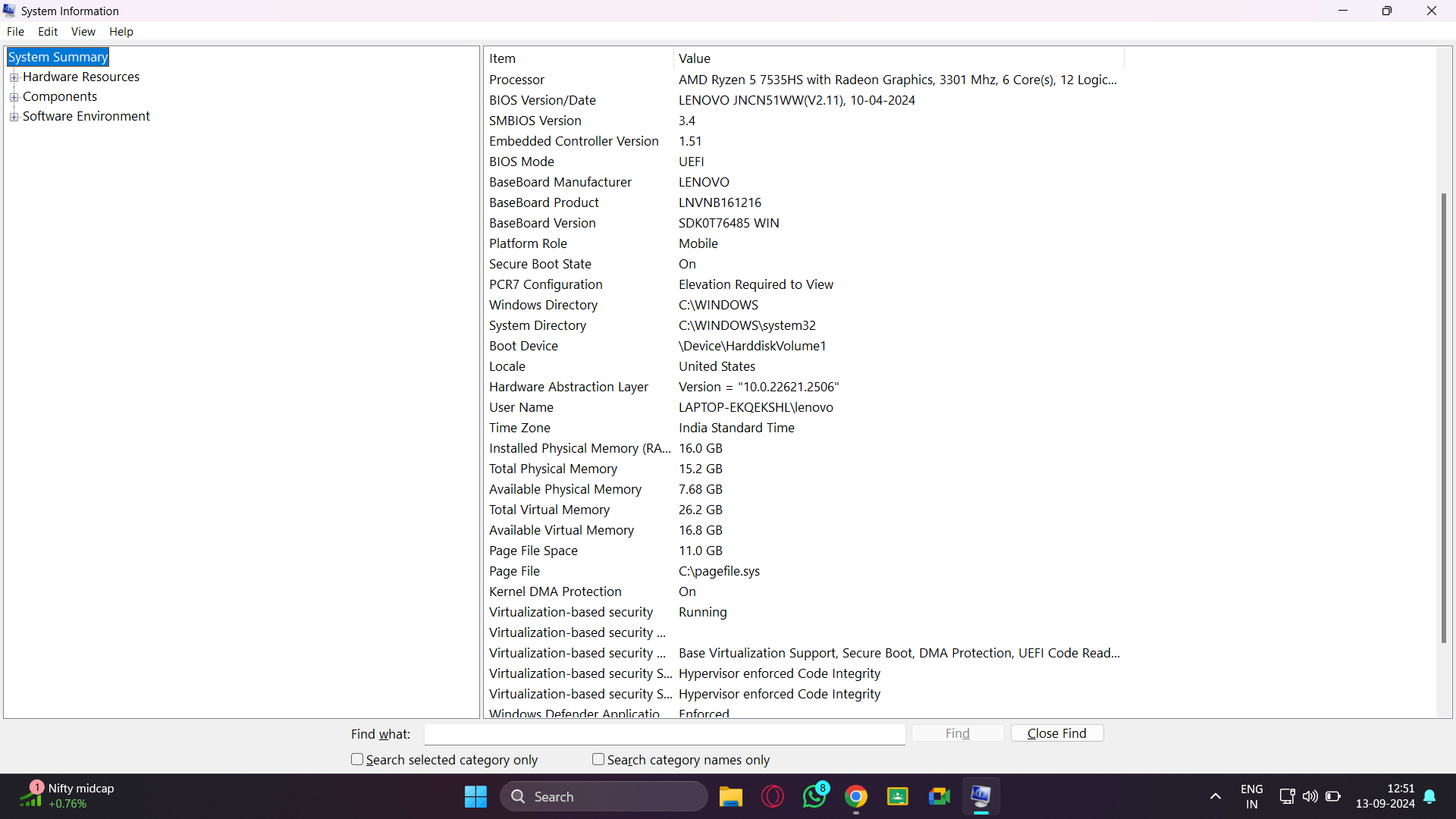Click the vertical scrollbar thumb
The height and width of the screenshot is (819, 1456).
(x=1444, y=418)
